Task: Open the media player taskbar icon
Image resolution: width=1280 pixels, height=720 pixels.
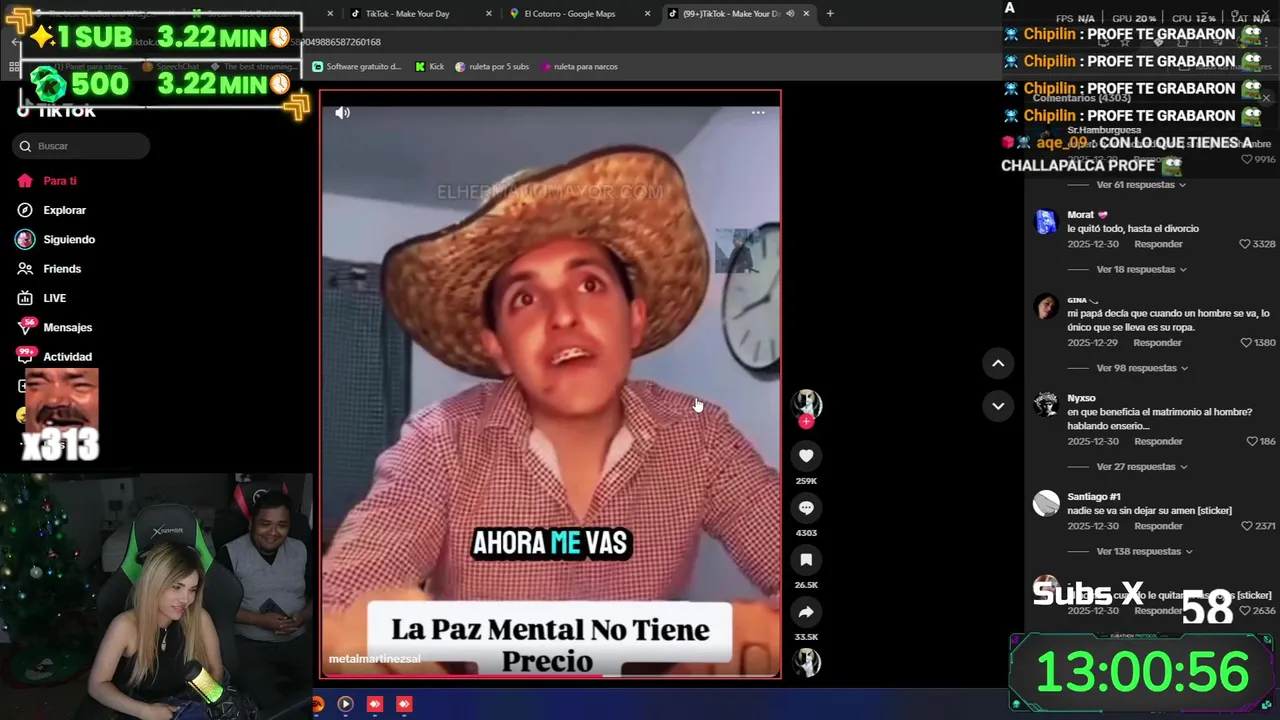Action: click(x=345, y=704)
